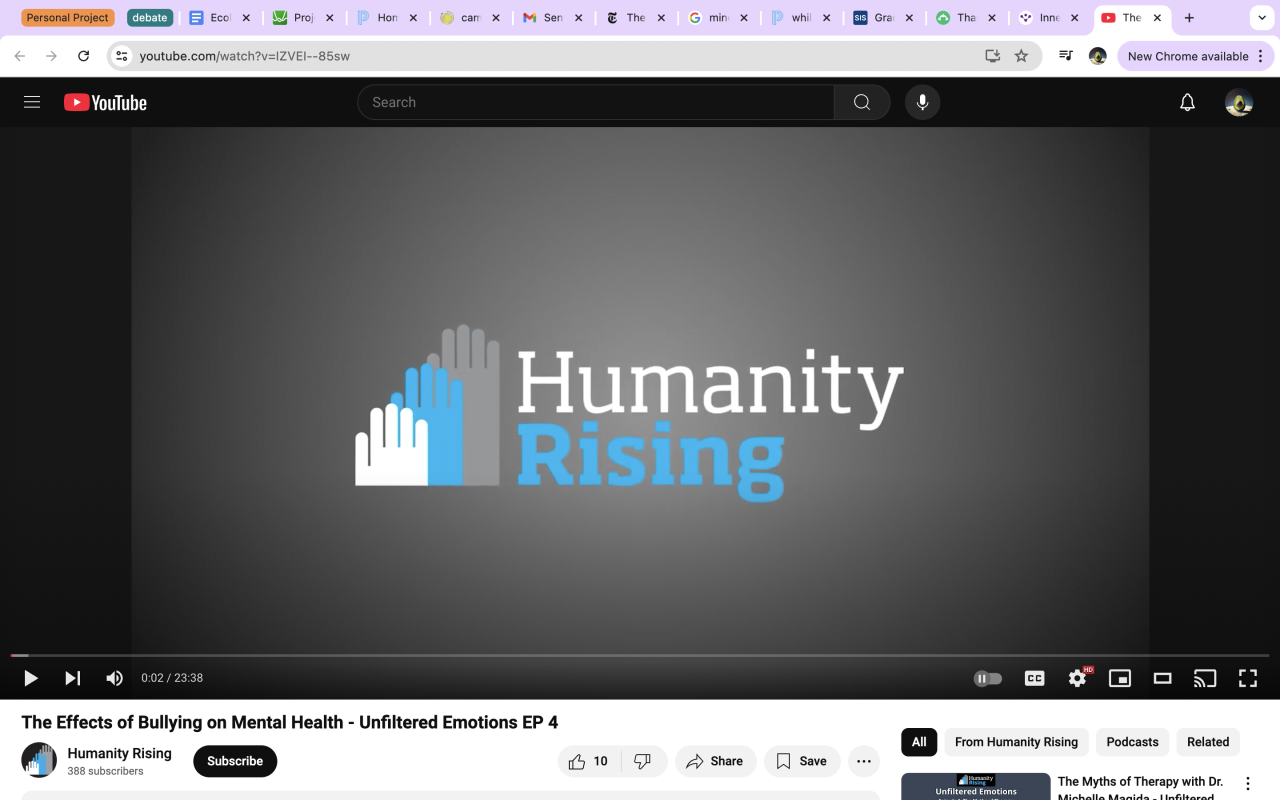Skip to the next video
This screenshot has height=800, width=1280.
pos(73,678)
